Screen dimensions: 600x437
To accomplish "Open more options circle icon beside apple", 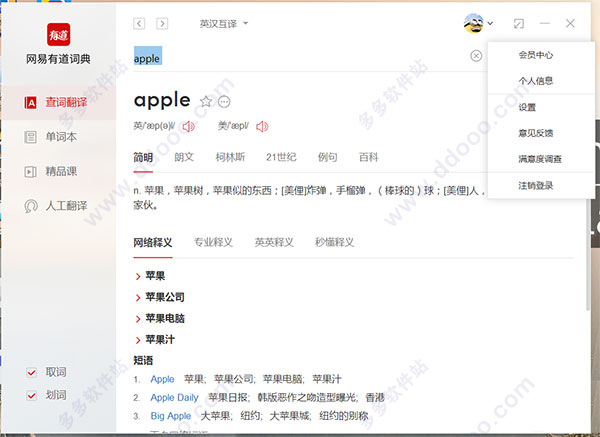I will pos(224,102).
